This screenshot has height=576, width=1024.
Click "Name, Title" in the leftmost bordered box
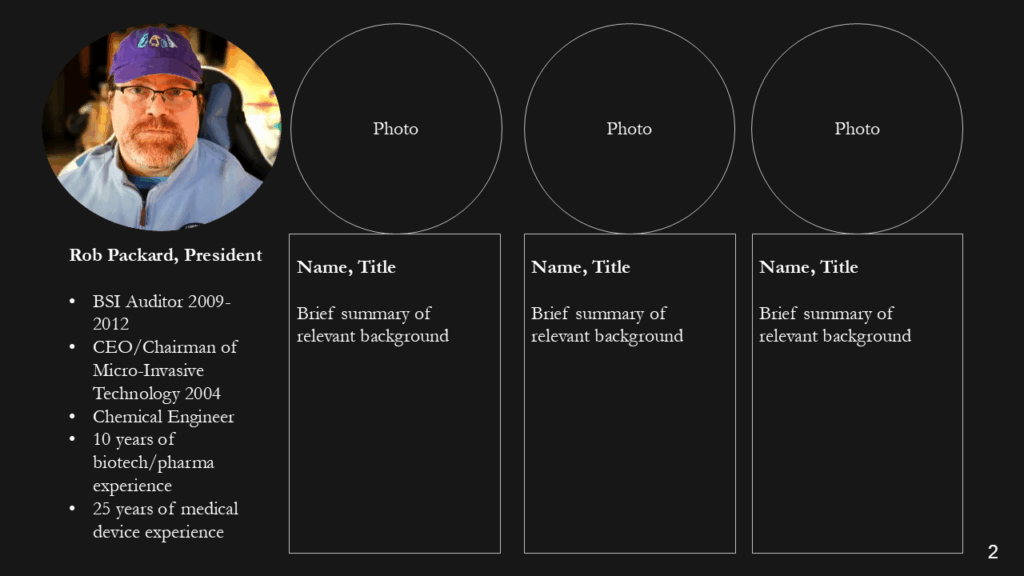point(346,267)
